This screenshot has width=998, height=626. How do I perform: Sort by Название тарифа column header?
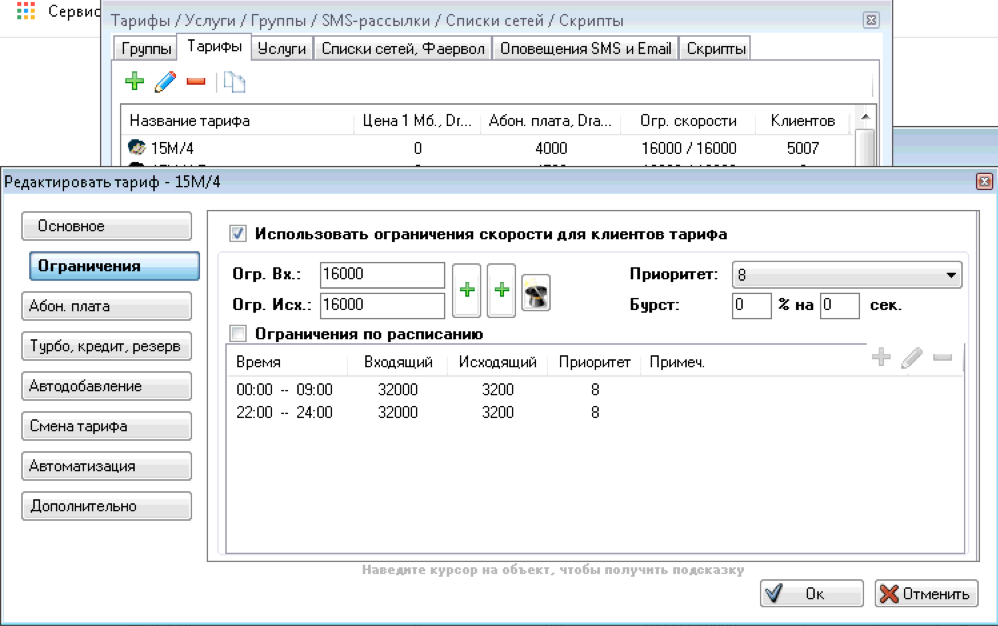click(x=237, y=121)
